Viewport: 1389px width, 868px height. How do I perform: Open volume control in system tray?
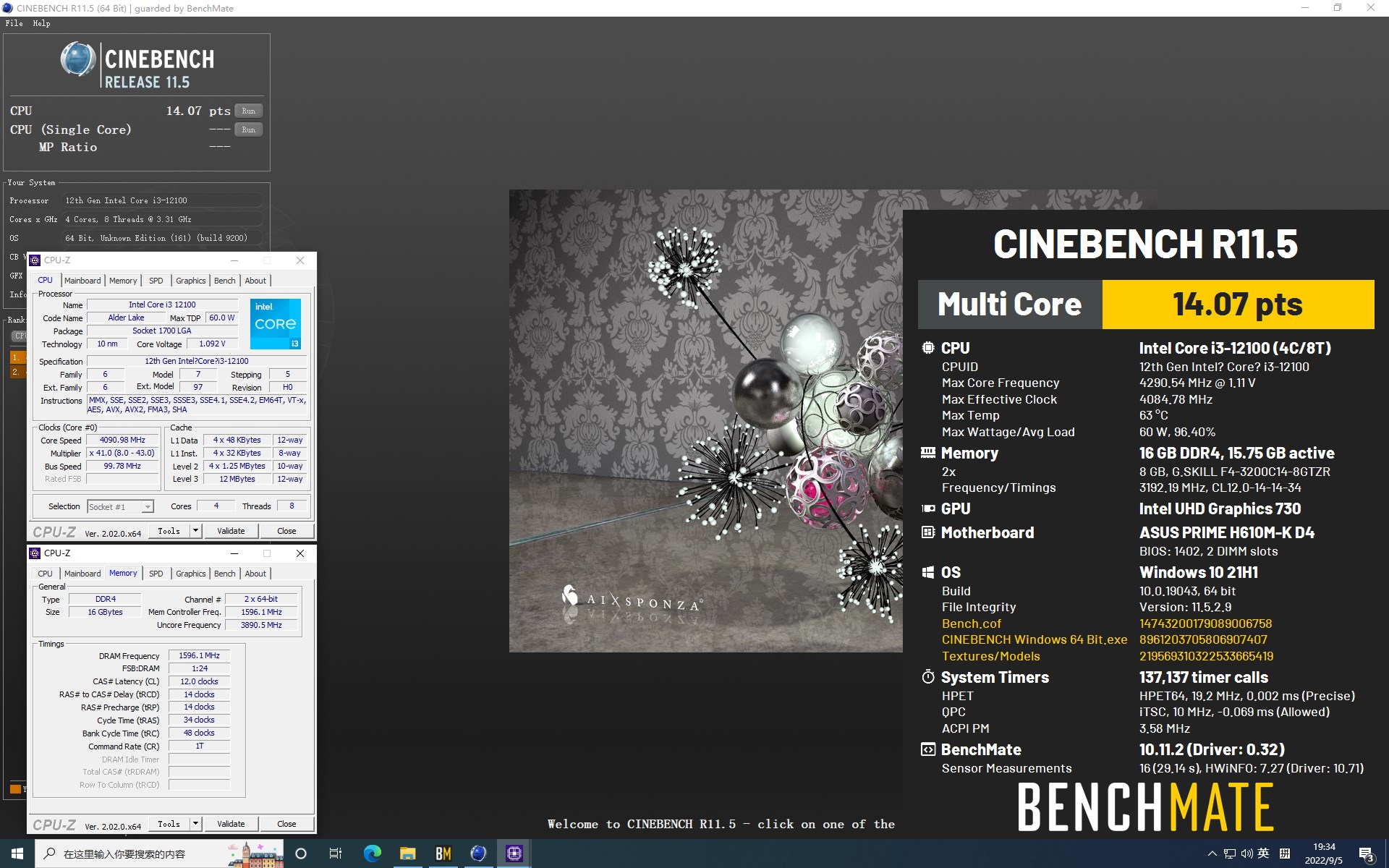(x=1246, y=854)
